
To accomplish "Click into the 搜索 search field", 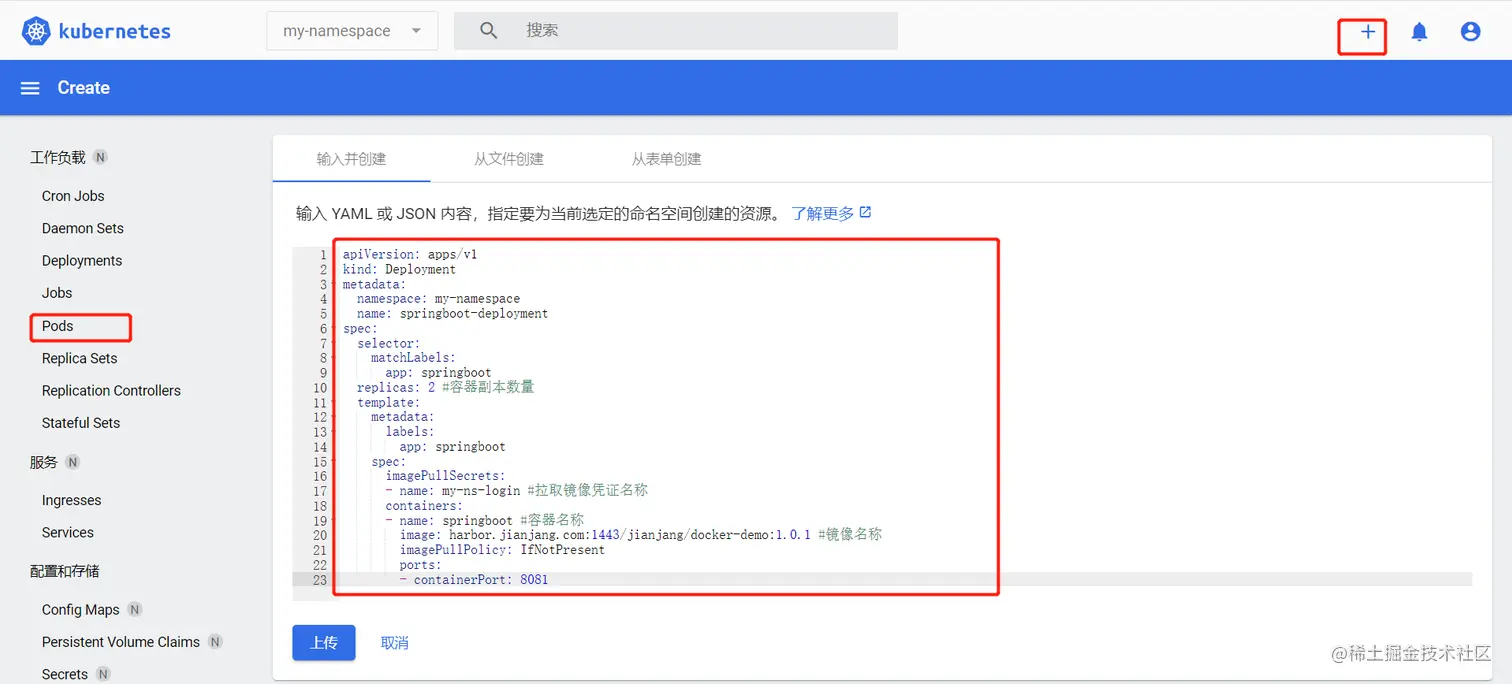I will [676, 31].
